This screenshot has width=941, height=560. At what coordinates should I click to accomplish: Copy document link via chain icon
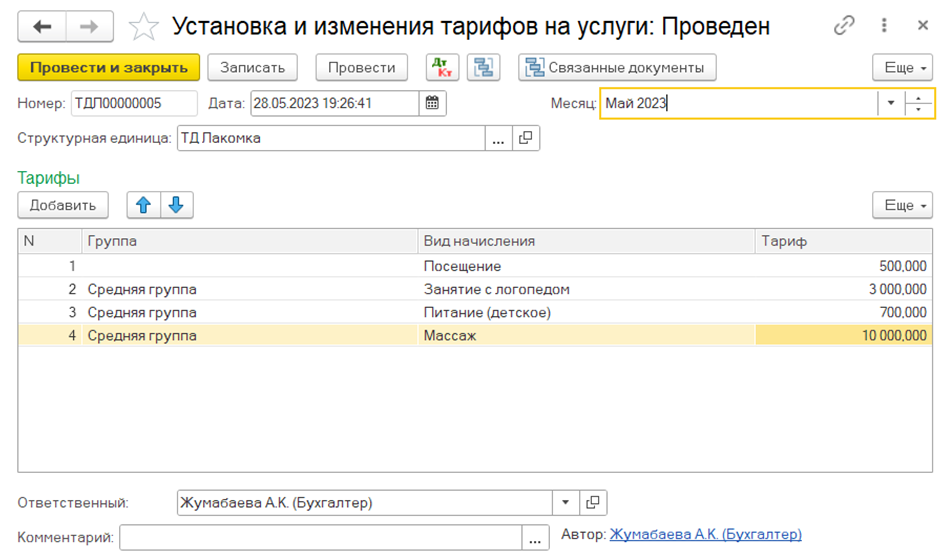tap(846, 26)
